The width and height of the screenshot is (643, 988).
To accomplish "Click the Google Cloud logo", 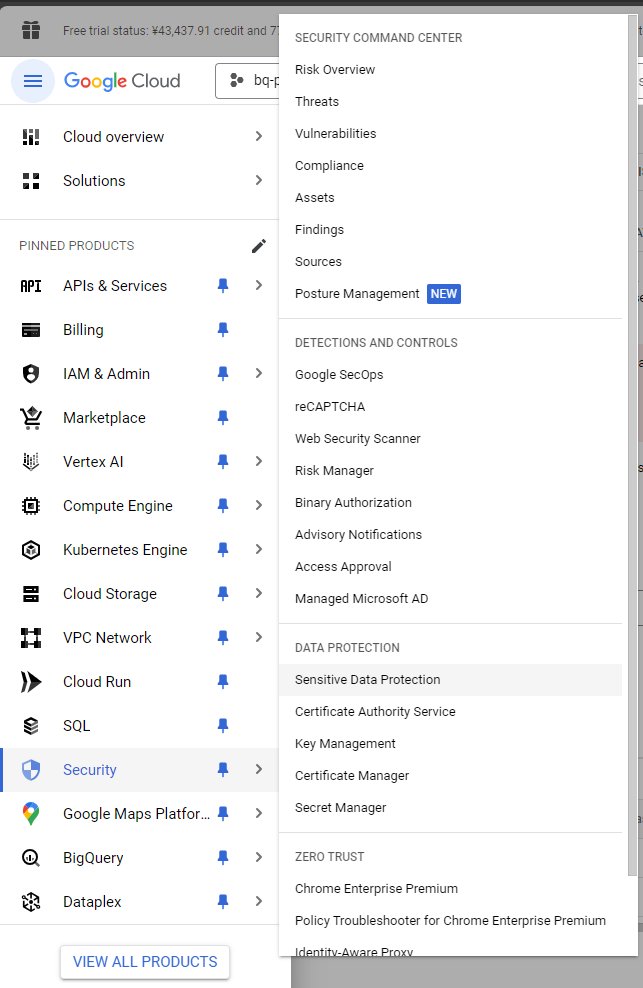I will (122, 81).
